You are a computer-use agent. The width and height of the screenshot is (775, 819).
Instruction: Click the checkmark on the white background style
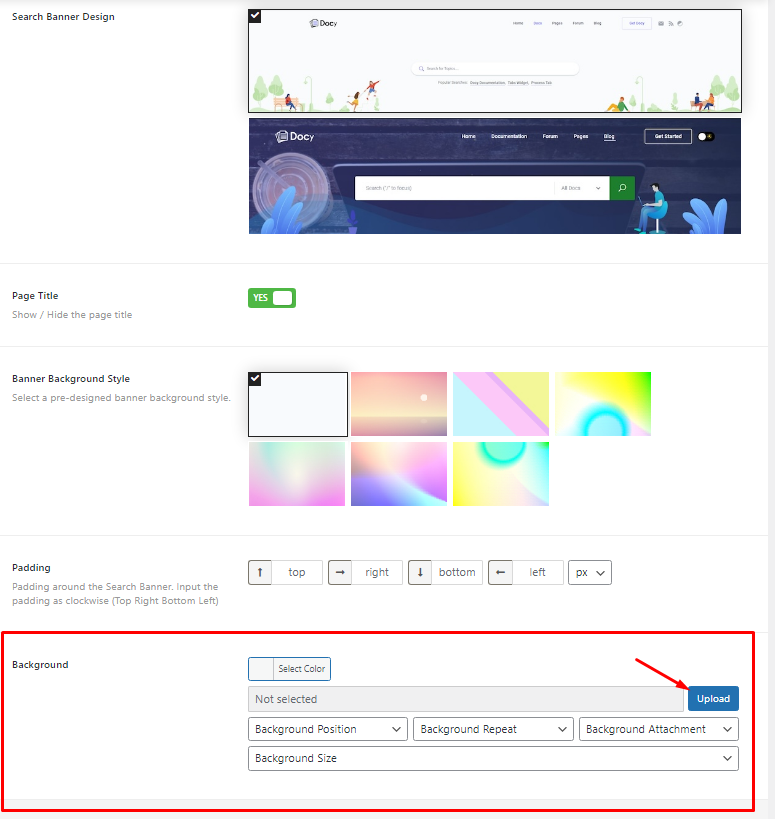pyautogui.click(x=255, y=379)
